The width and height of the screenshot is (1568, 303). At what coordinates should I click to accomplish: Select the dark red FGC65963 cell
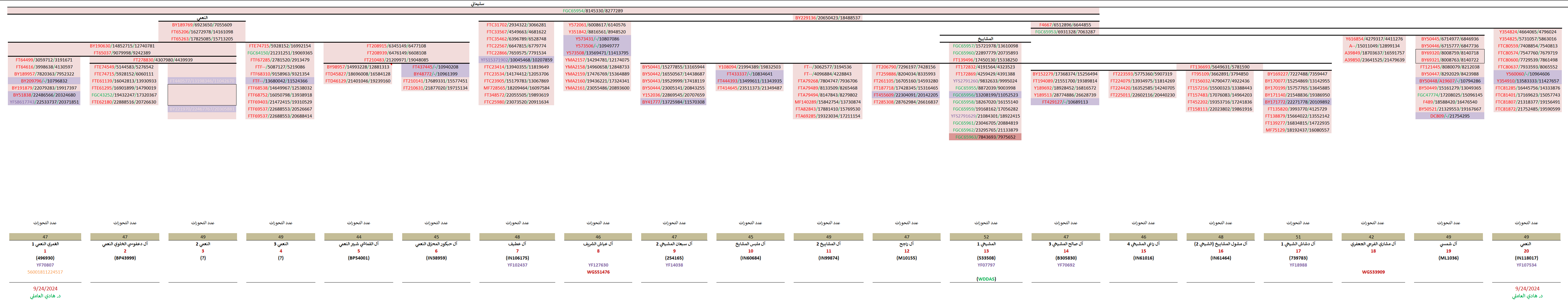(x=985, y=137)
